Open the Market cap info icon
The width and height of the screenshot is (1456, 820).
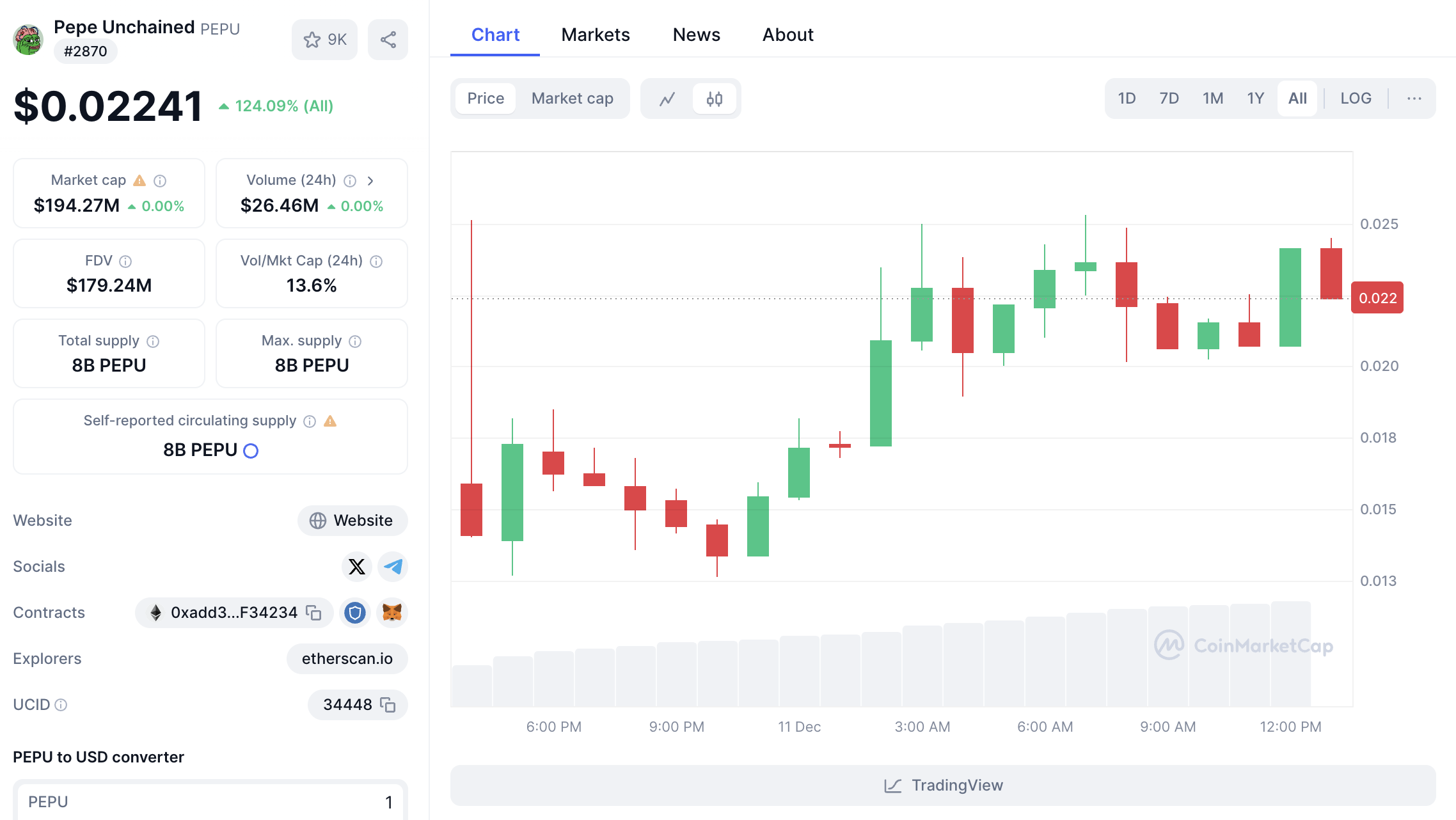[x=160, y=181]
